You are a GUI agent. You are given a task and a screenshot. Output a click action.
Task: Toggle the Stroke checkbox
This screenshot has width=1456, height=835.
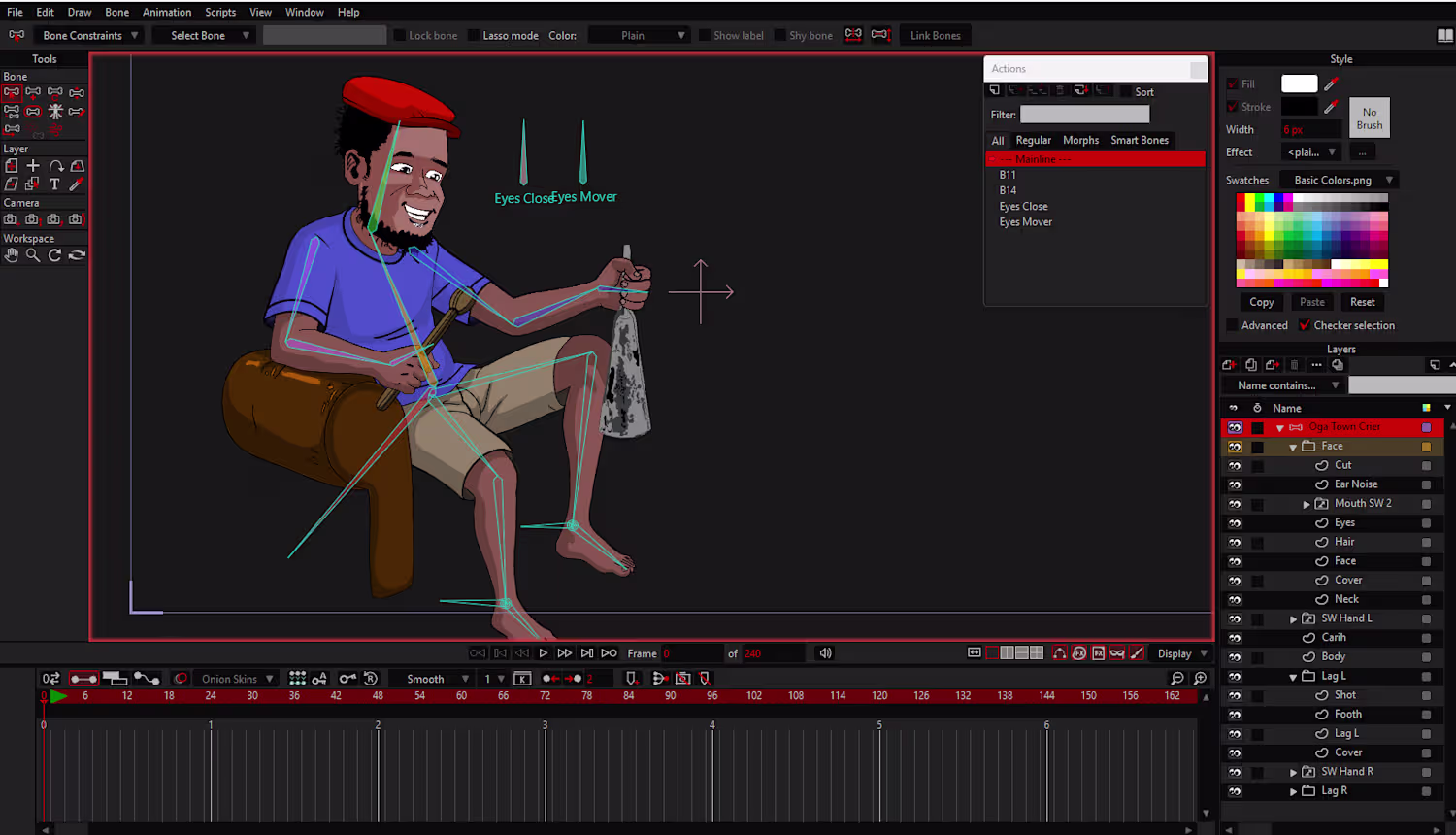(1232, 107)
